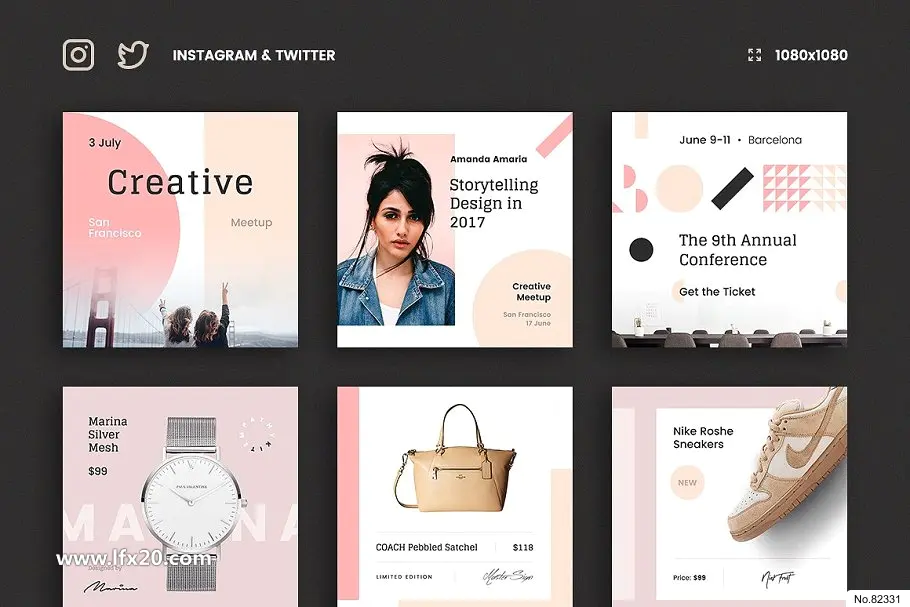The image size is (910, 607).
Task: Click the "June 9-11" date text
Action: [705, 140]
